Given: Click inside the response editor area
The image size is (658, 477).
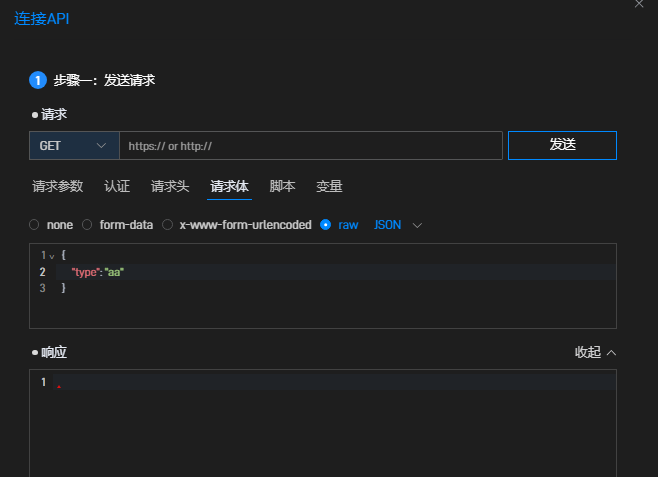Looking at the screenshot, I should click(x=320, y=420).
